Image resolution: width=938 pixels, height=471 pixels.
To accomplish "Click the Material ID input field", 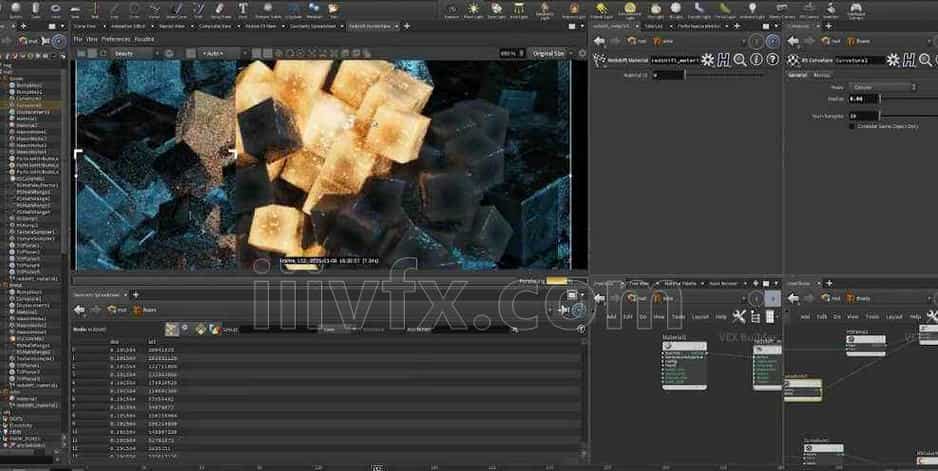I will (668, 75).
